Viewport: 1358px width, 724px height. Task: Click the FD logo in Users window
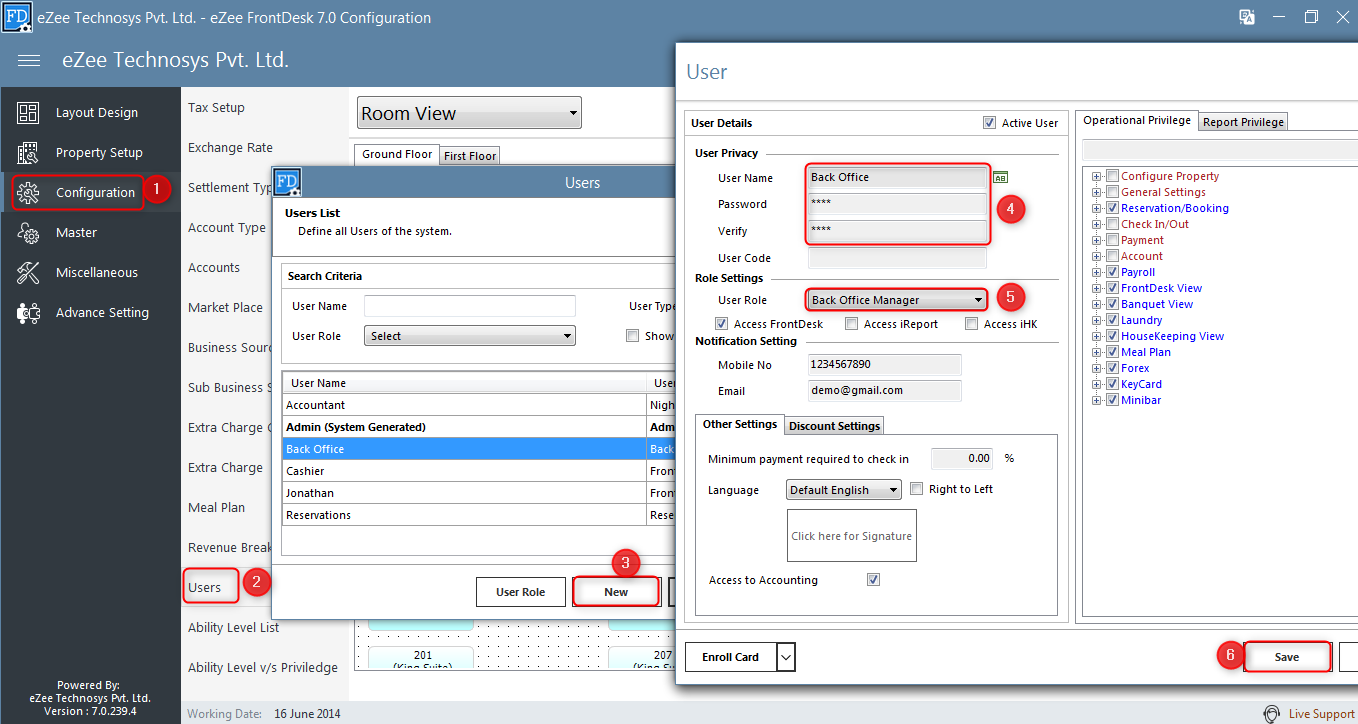click(x=287, y=182)
